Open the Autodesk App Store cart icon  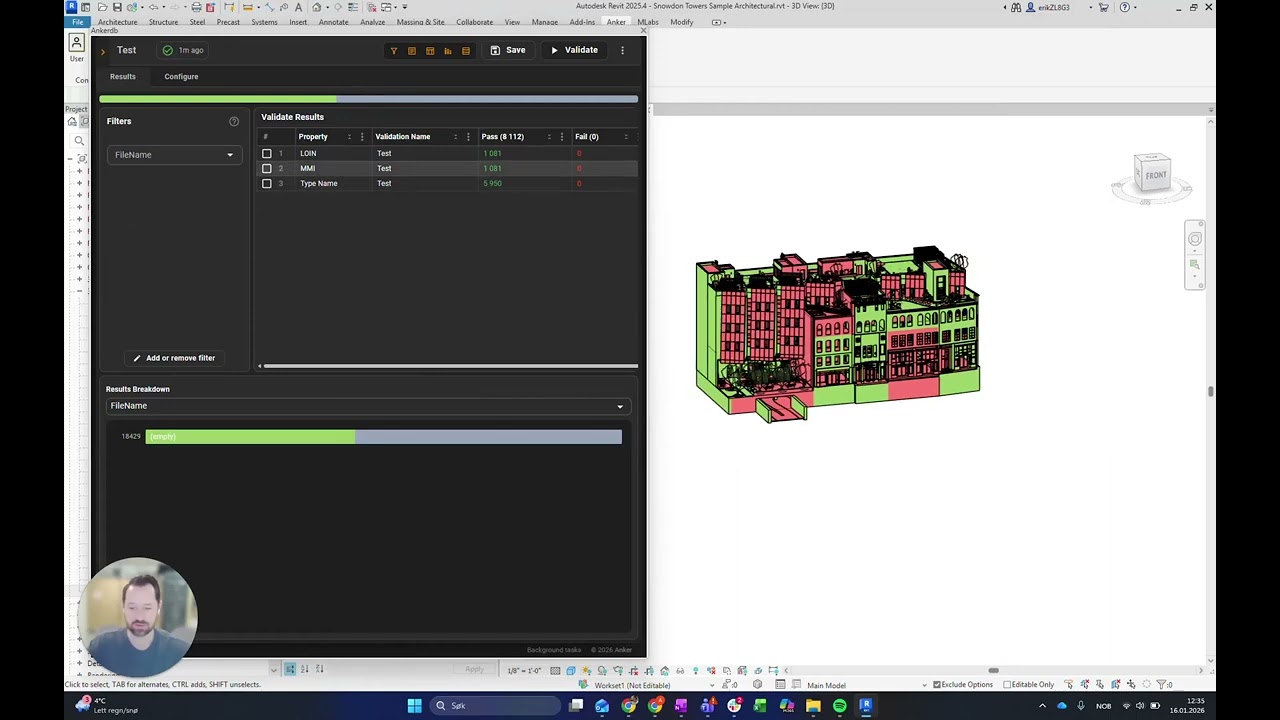1103,7
